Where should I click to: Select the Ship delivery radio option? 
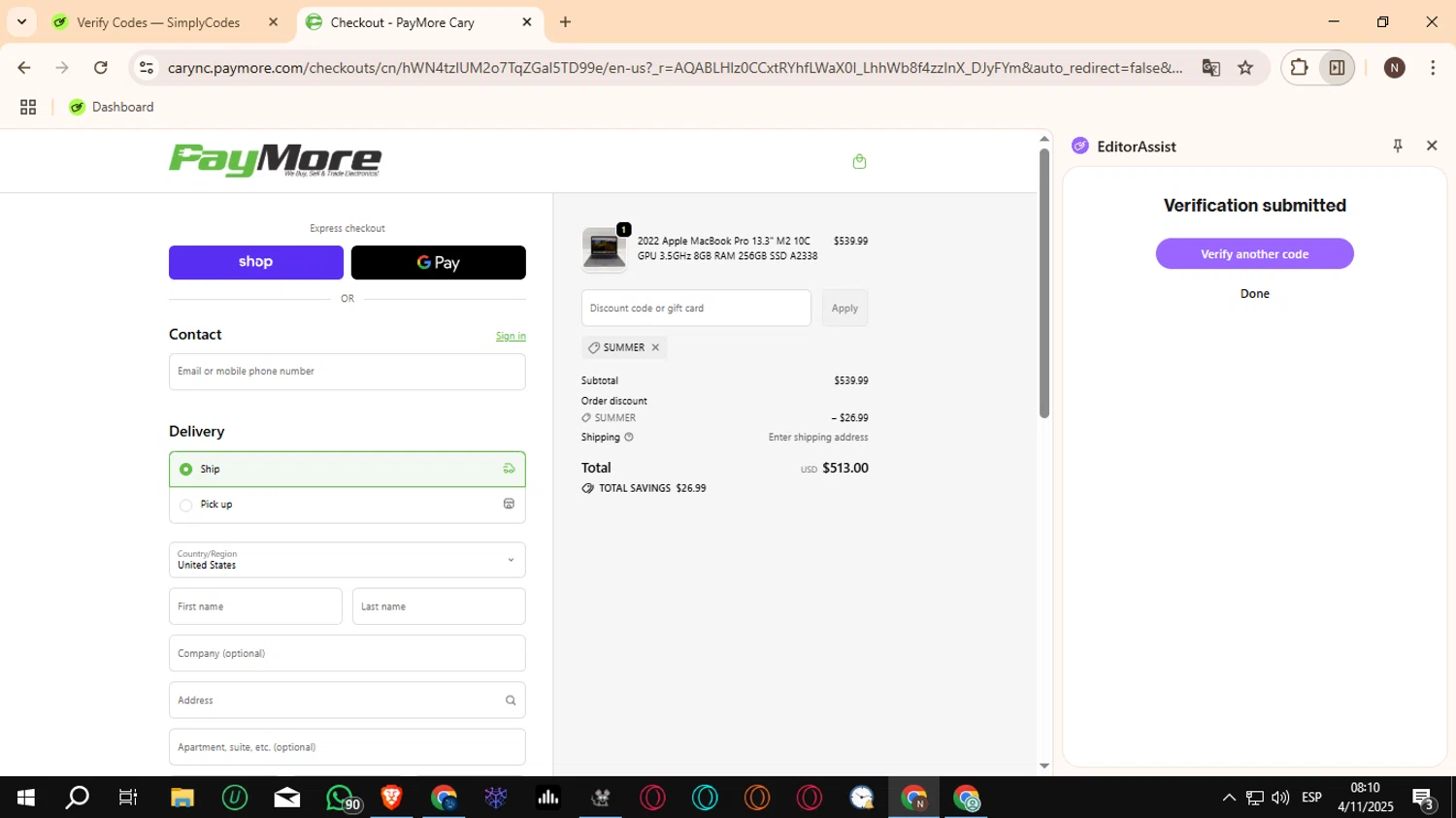(x=186, y=470)
